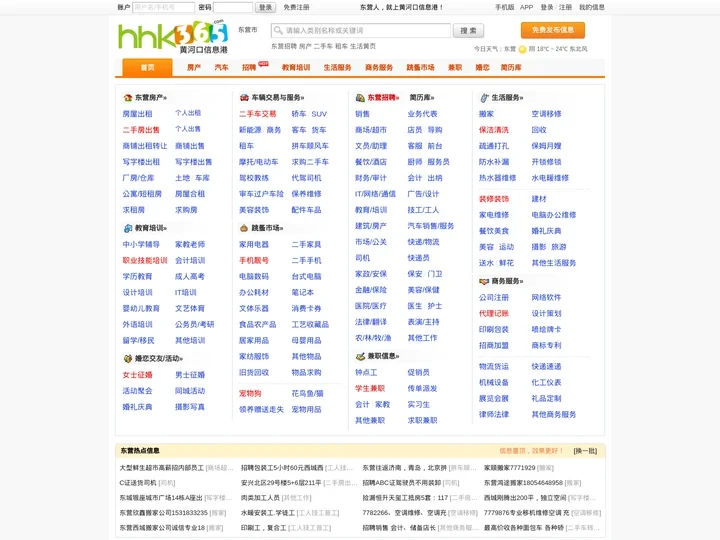Open the 代理记账 link

point(494,314)
